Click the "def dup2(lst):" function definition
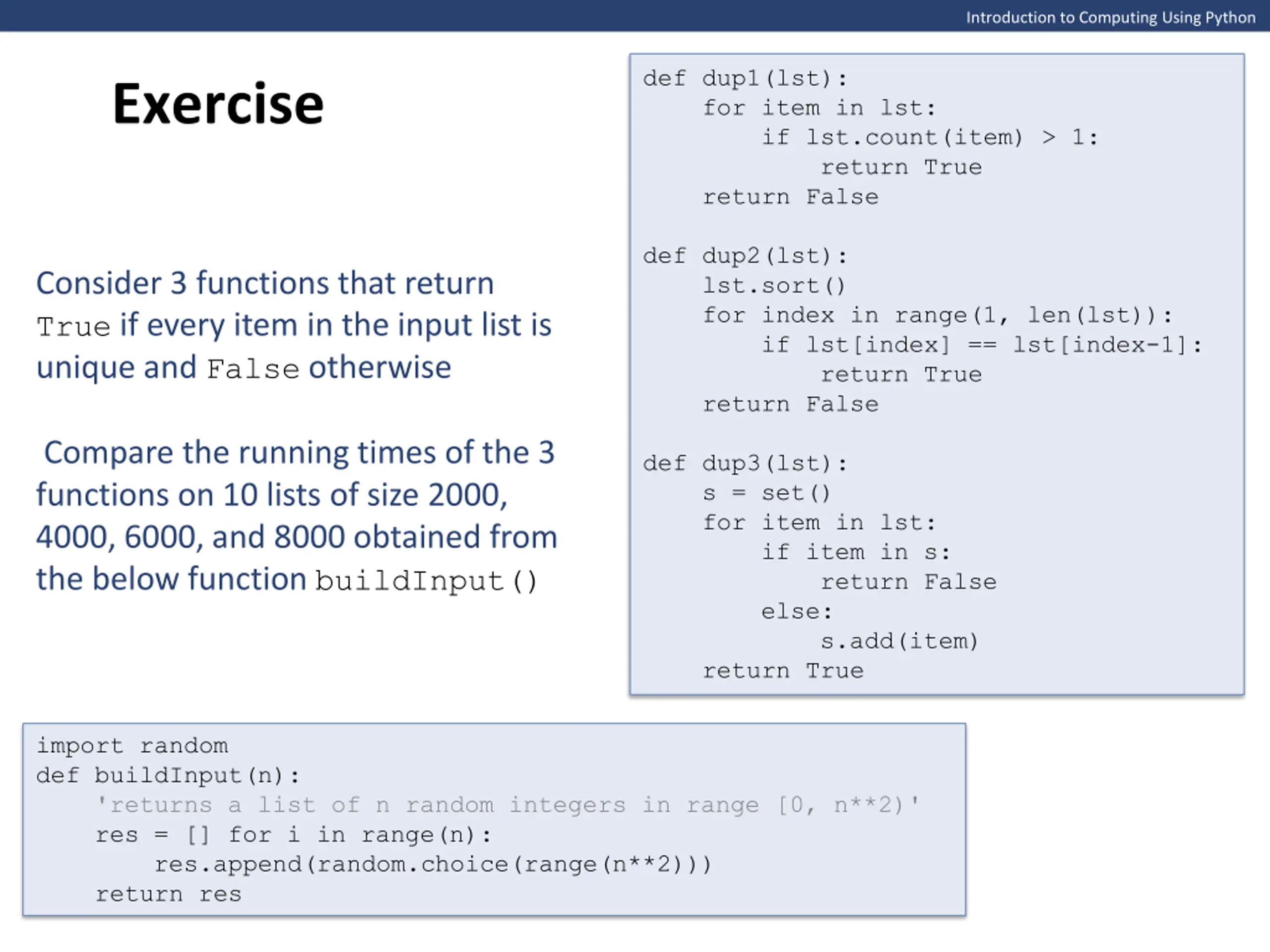Image resolution: width=1270 pixels, height=952 pixels. pyautogui.click(x=745, y=256)
